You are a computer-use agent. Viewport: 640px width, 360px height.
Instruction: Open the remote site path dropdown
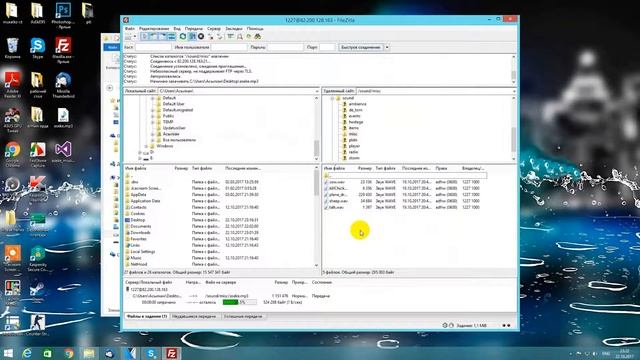[514, 91]
